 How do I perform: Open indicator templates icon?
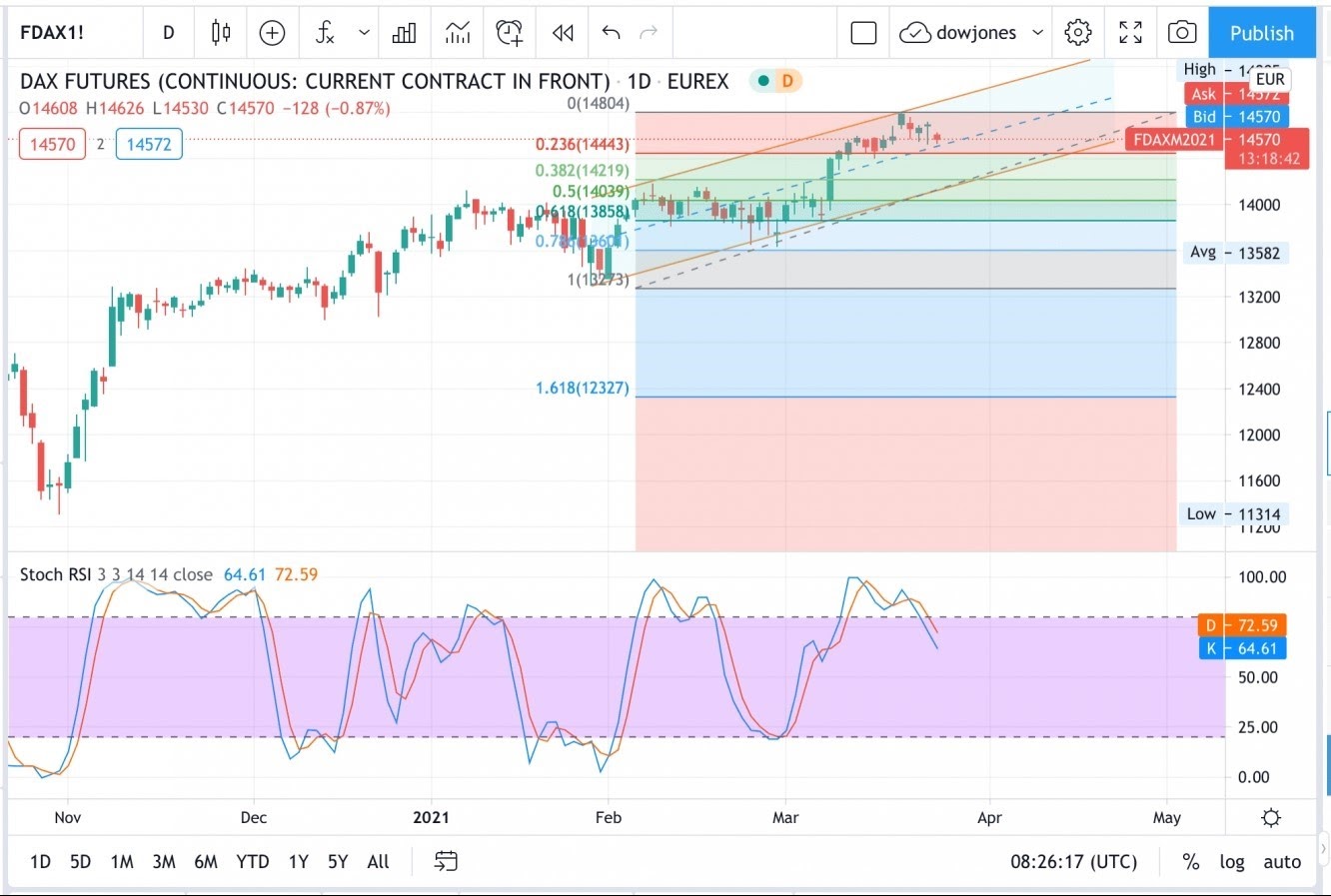(458, 33)
